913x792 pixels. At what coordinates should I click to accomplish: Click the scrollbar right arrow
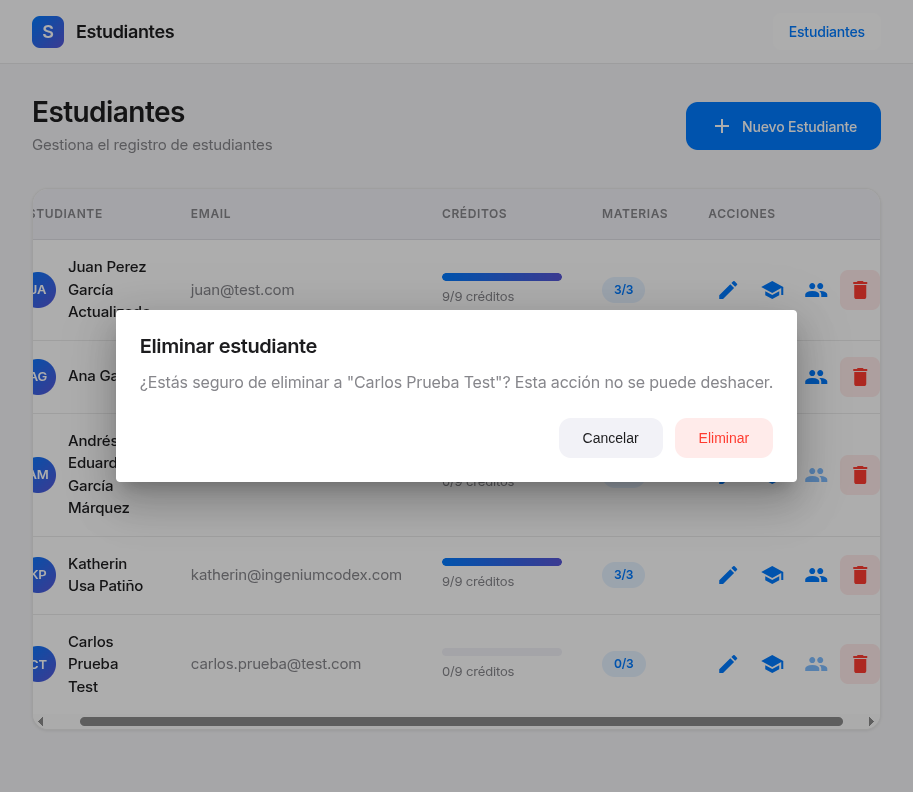pyautogui.click(x=871, y=721)
